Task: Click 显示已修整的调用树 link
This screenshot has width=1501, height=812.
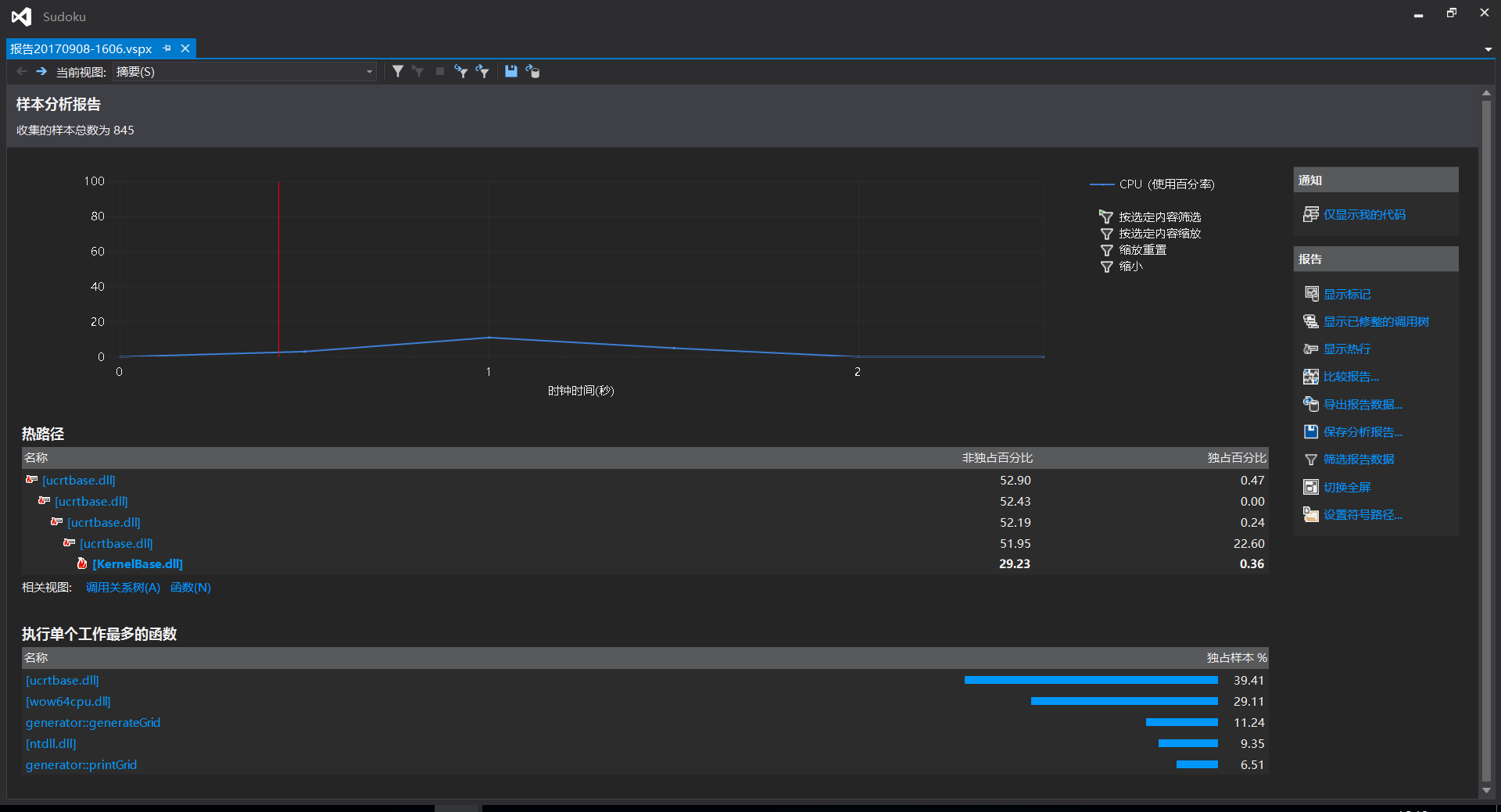Action: pos(1376,321)
